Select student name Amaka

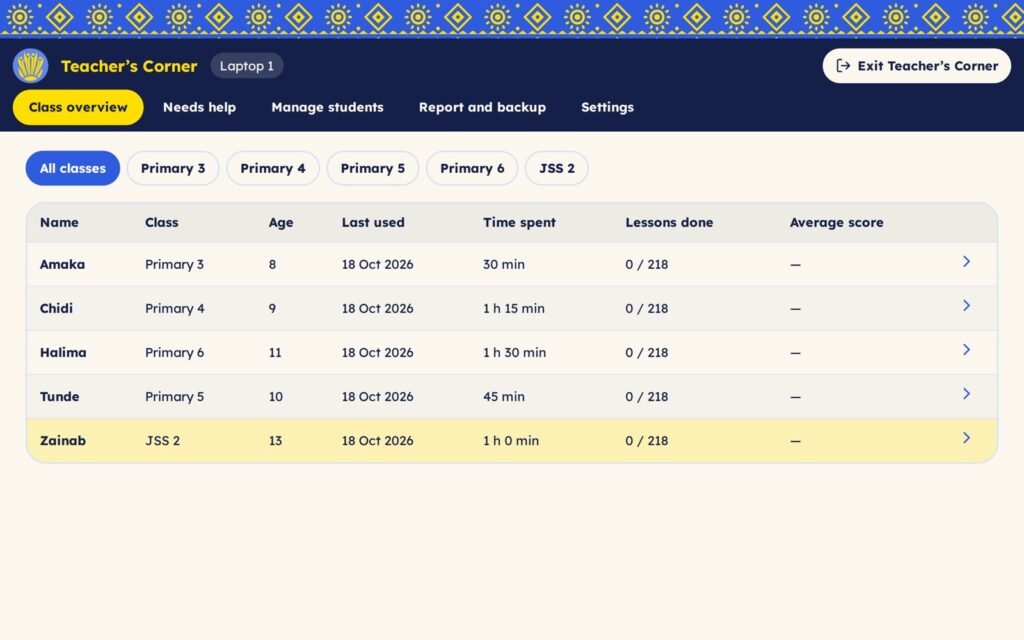tap(62, 264)
